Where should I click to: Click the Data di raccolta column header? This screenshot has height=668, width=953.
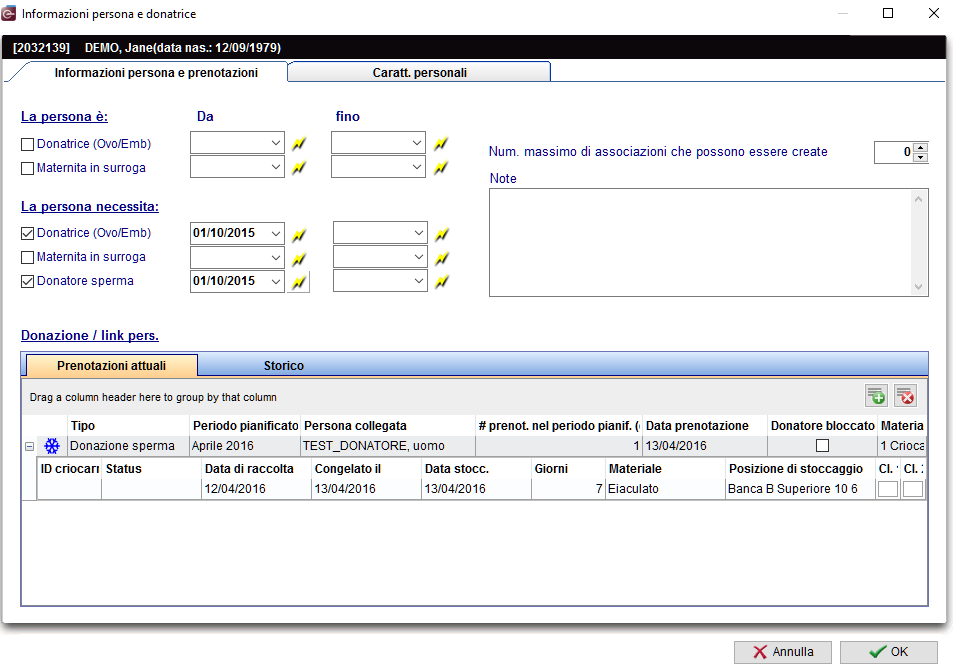[256, 469]
